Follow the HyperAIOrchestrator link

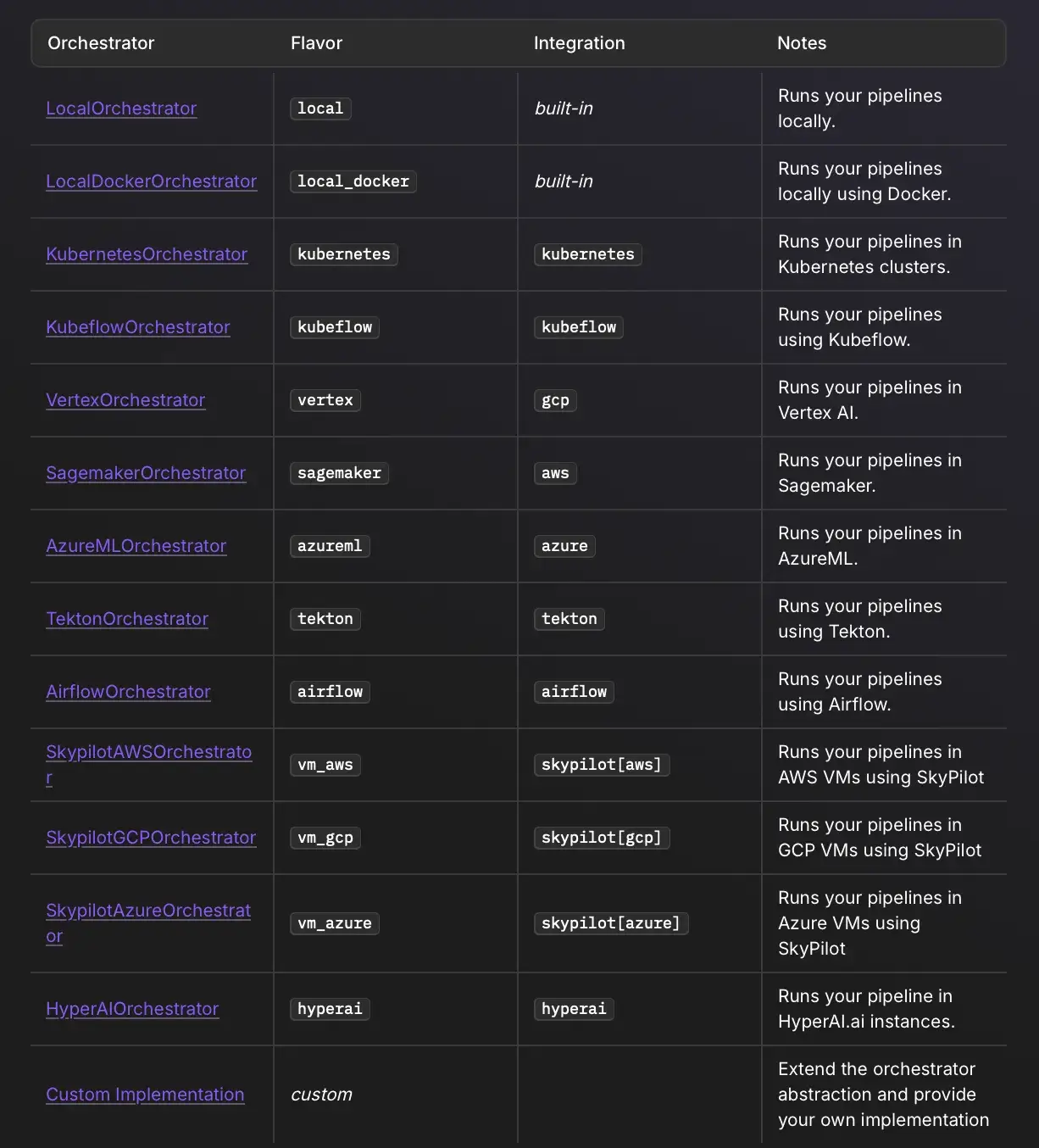pyautogui.click(x=132, y=1009)
